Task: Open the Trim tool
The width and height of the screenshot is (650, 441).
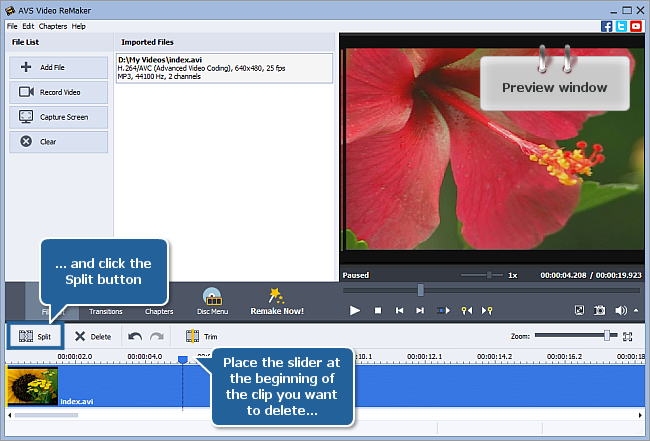Action: 201,336
